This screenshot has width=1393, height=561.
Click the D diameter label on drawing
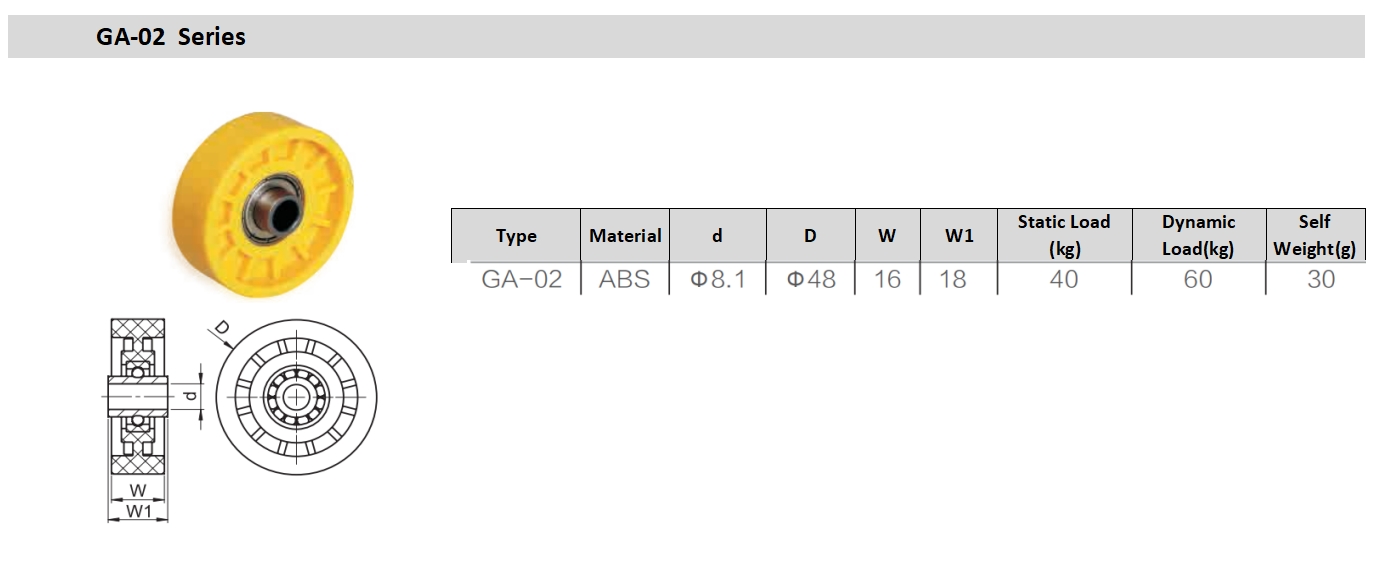(222, 327)
